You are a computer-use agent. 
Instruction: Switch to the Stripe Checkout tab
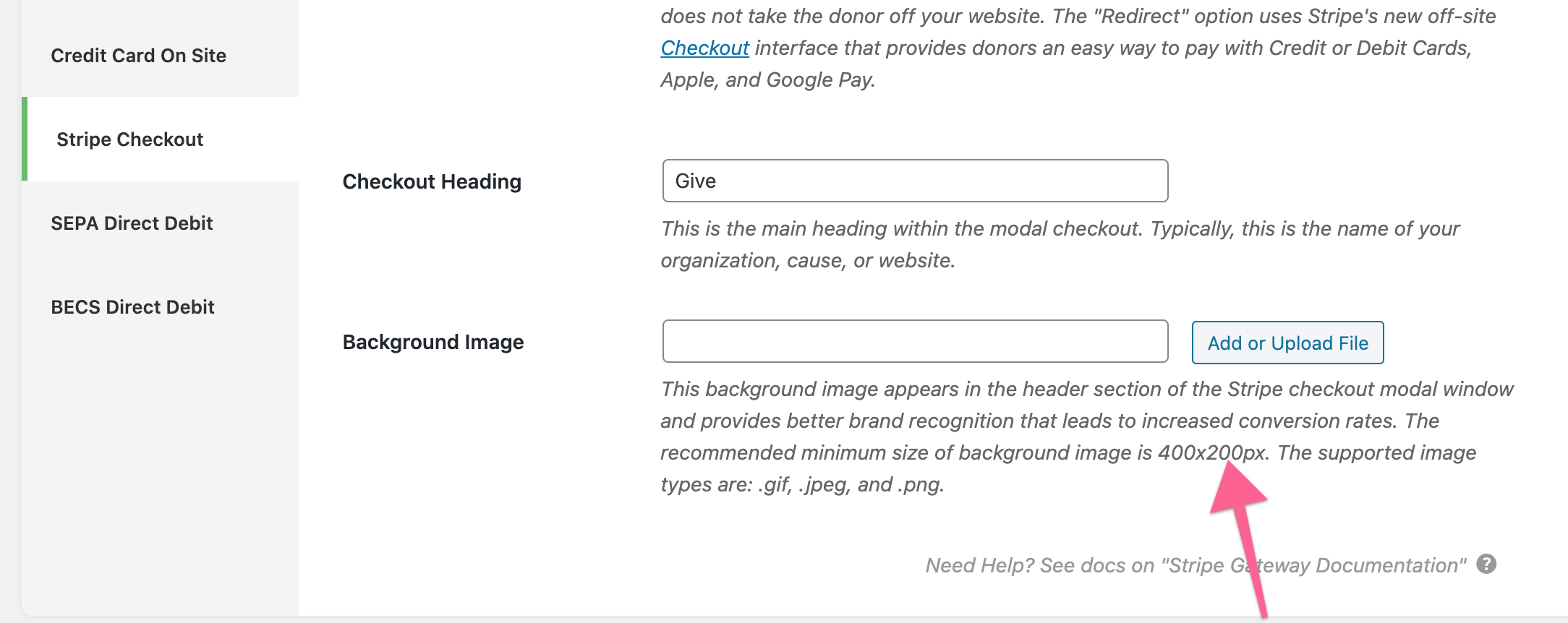click(x=129, y=139)
